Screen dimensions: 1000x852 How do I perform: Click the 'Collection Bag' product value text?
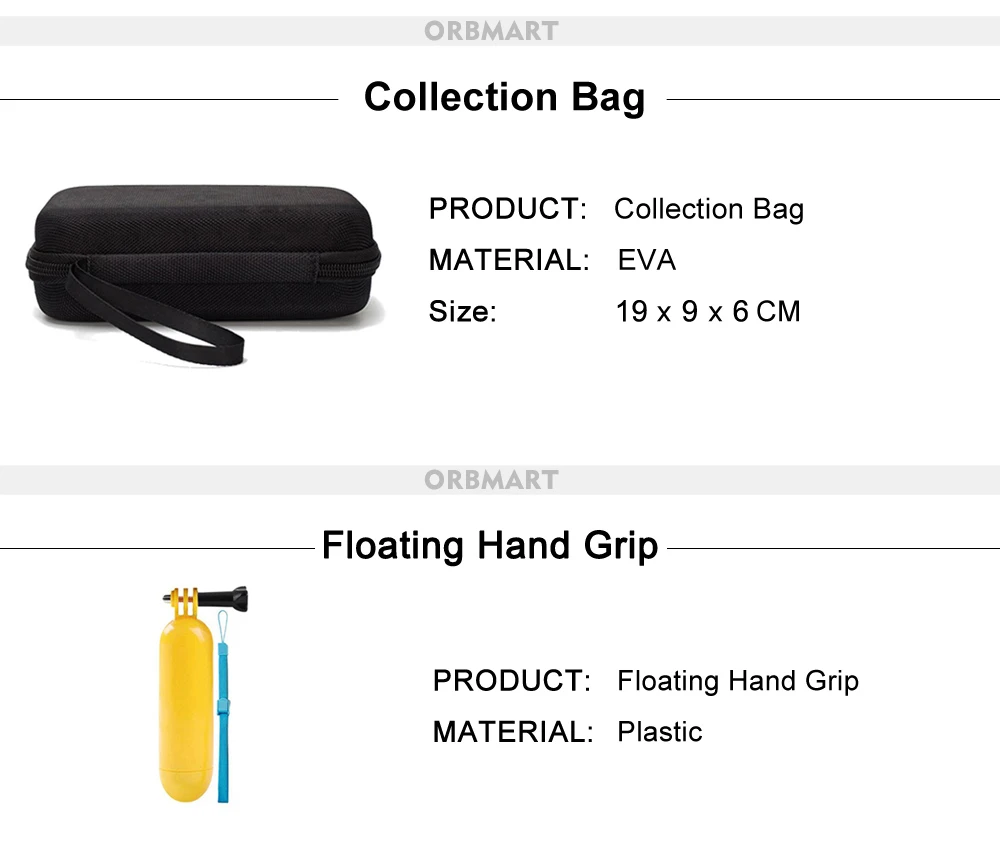708,210
